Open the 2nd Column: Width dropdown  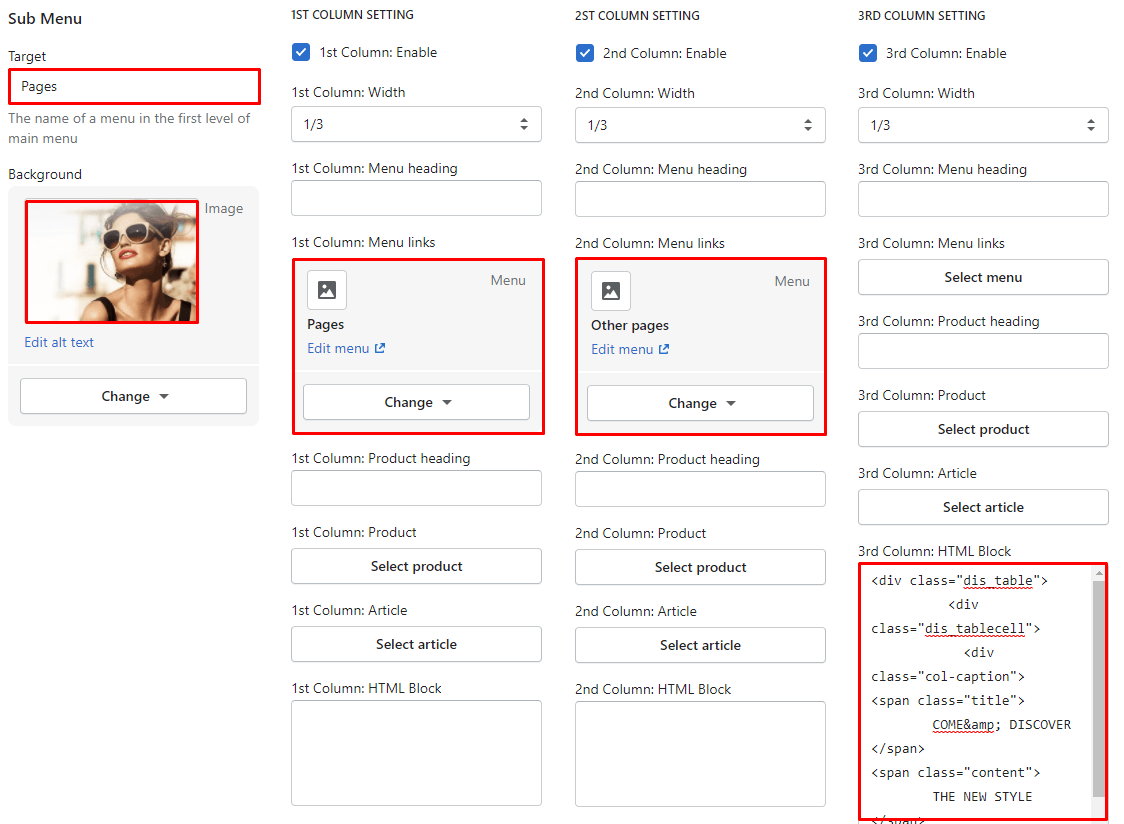pos(700,125)
